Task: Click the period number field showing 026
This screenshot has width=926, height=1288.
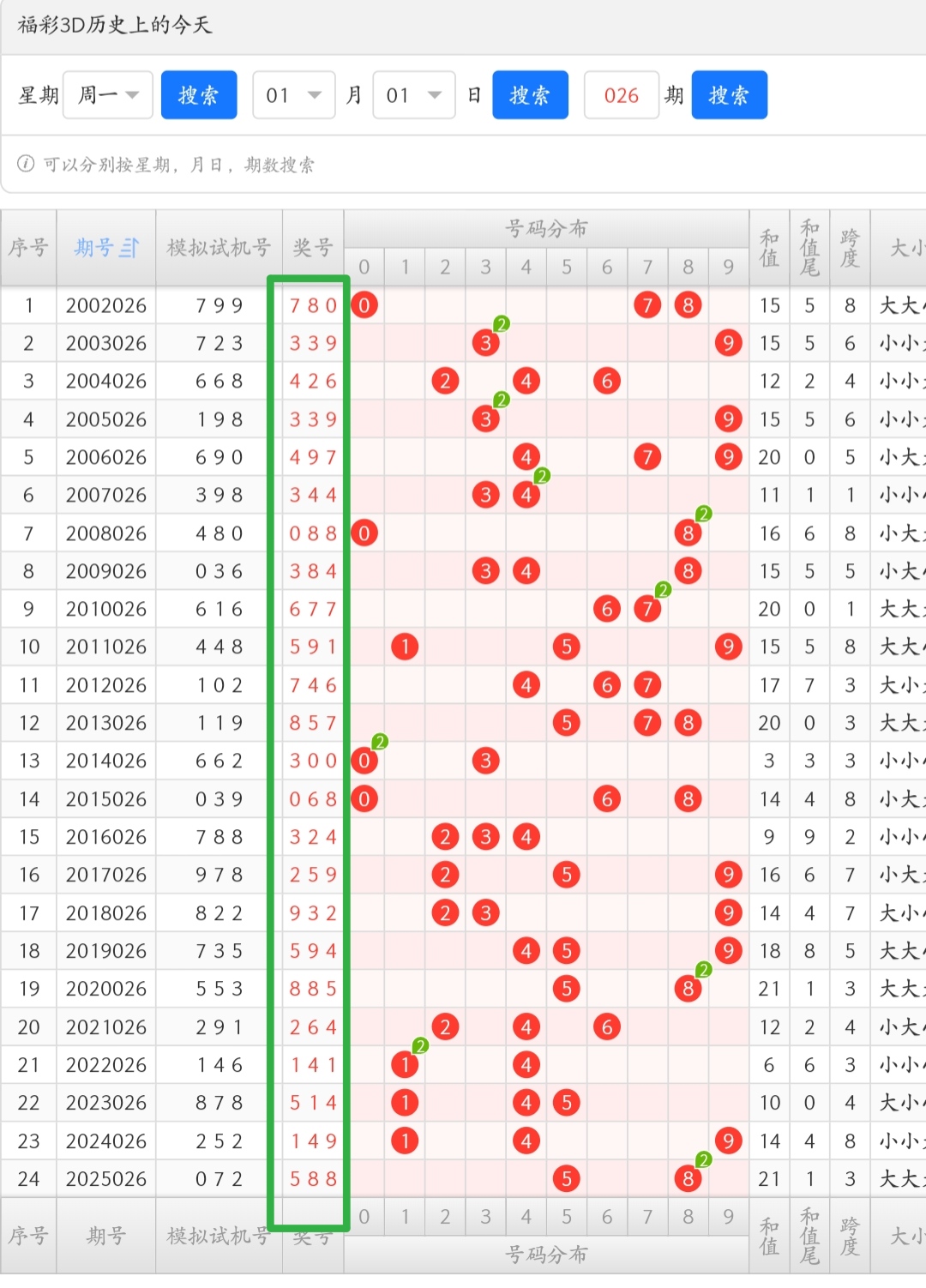Action: coord(621,95)
